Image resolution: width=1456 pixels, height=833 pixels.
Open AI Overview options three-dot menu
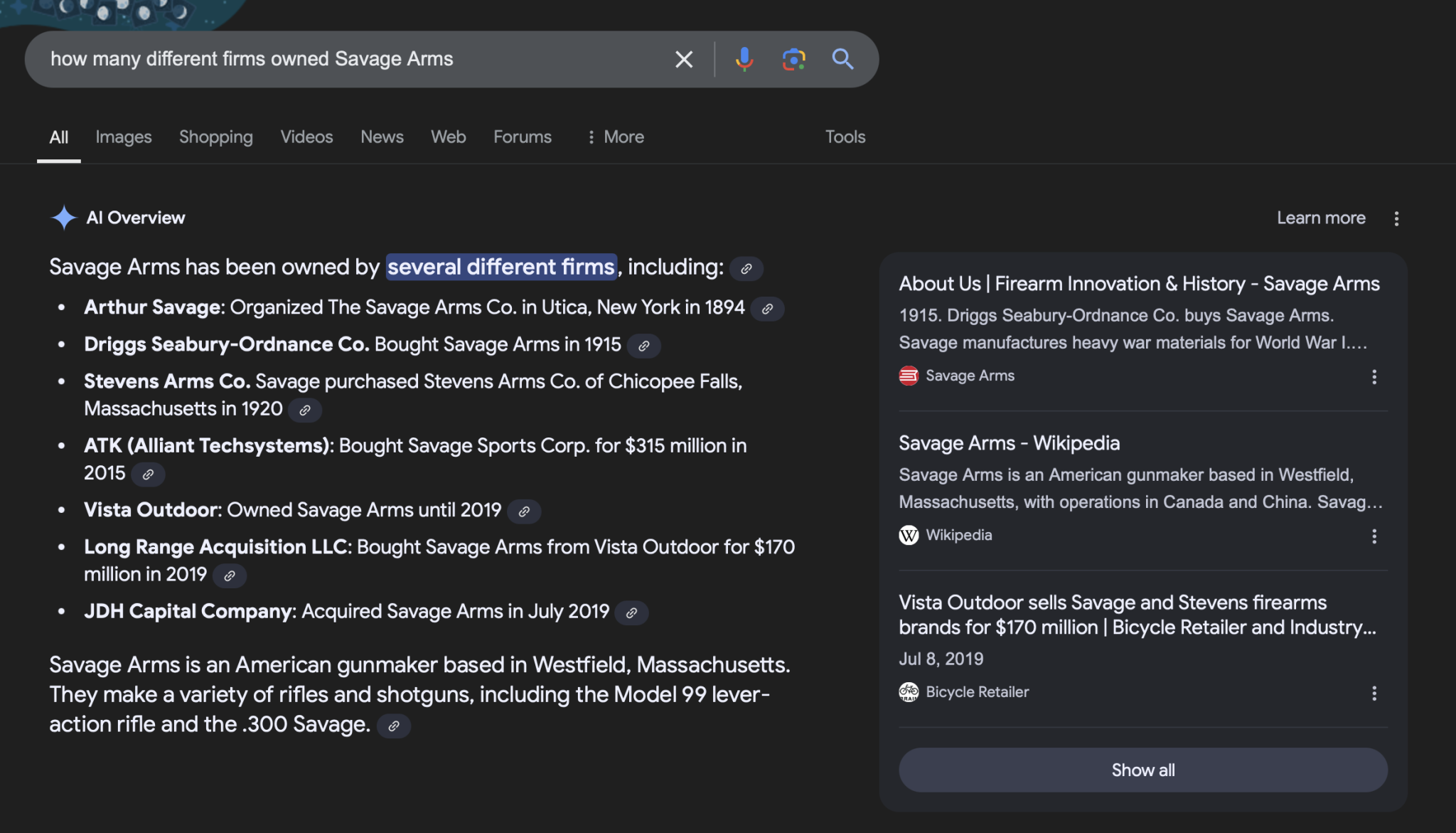[x=1396, y=218]
